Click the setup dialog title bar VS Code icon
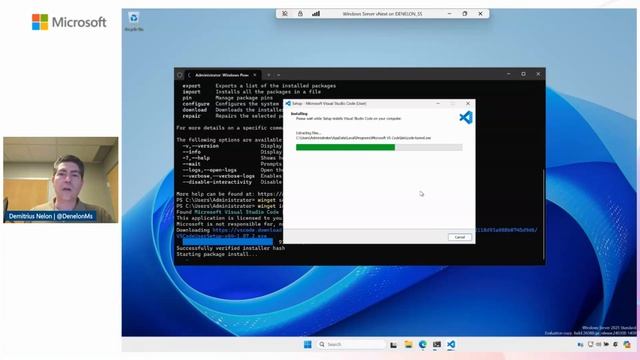Image resolution: width=640 pixels, height=360 pixels. point(288,104)
